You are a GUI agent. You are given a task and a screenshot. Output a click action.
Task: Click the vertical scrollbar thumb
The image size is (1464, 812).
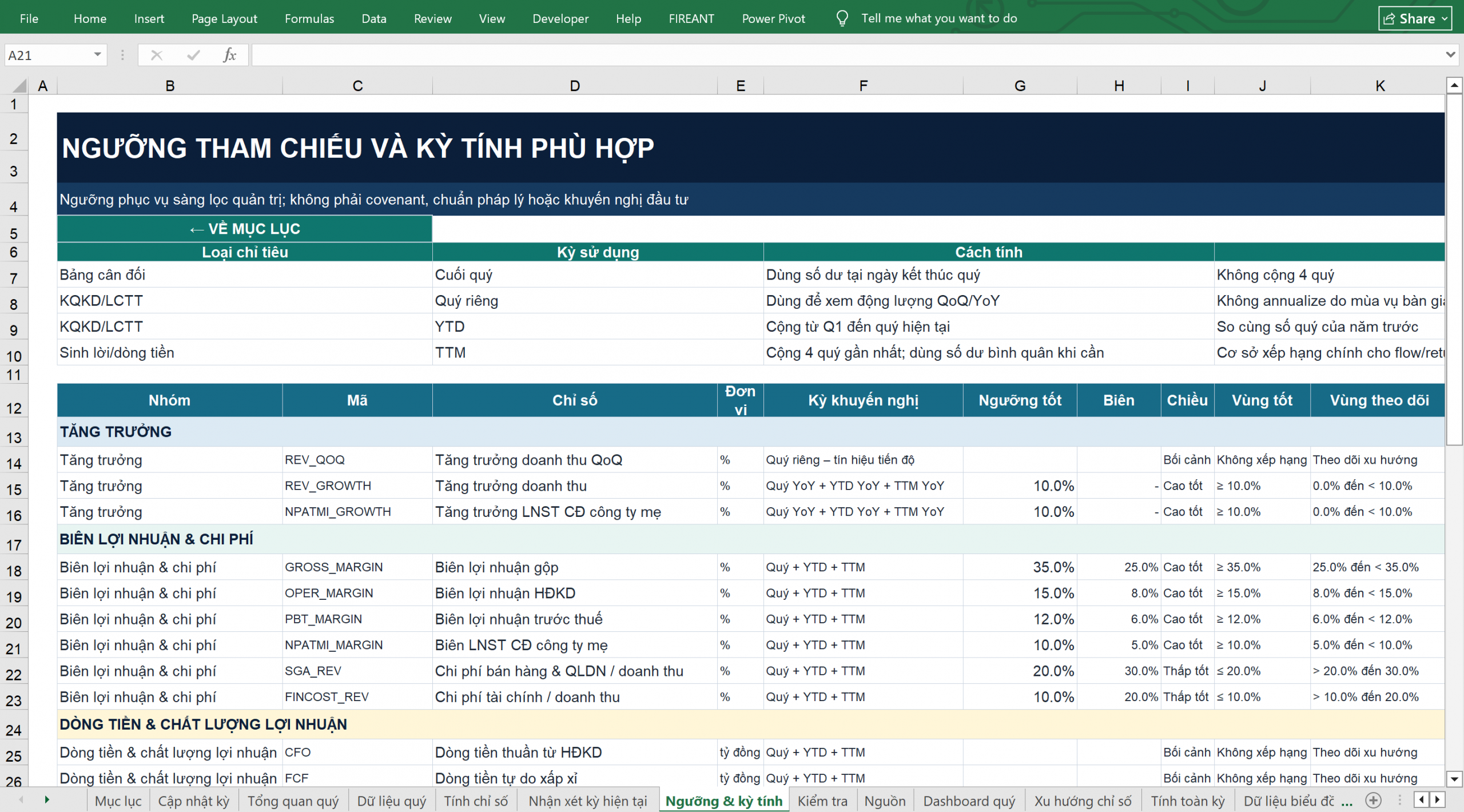(1454, 269)
